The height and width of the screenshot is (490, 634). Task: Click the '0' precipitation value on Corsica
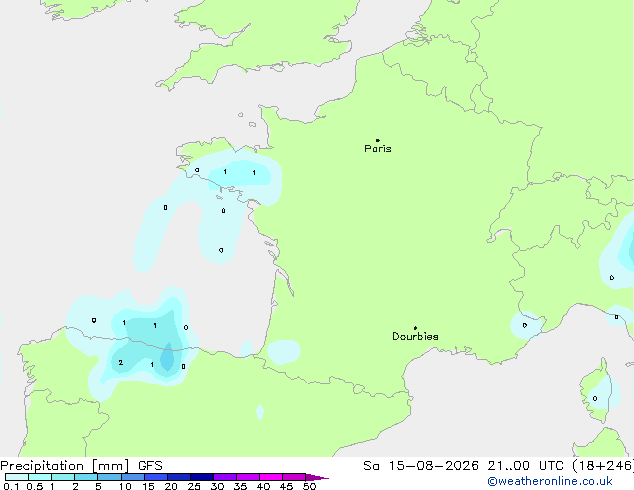[x=595, y=399]
